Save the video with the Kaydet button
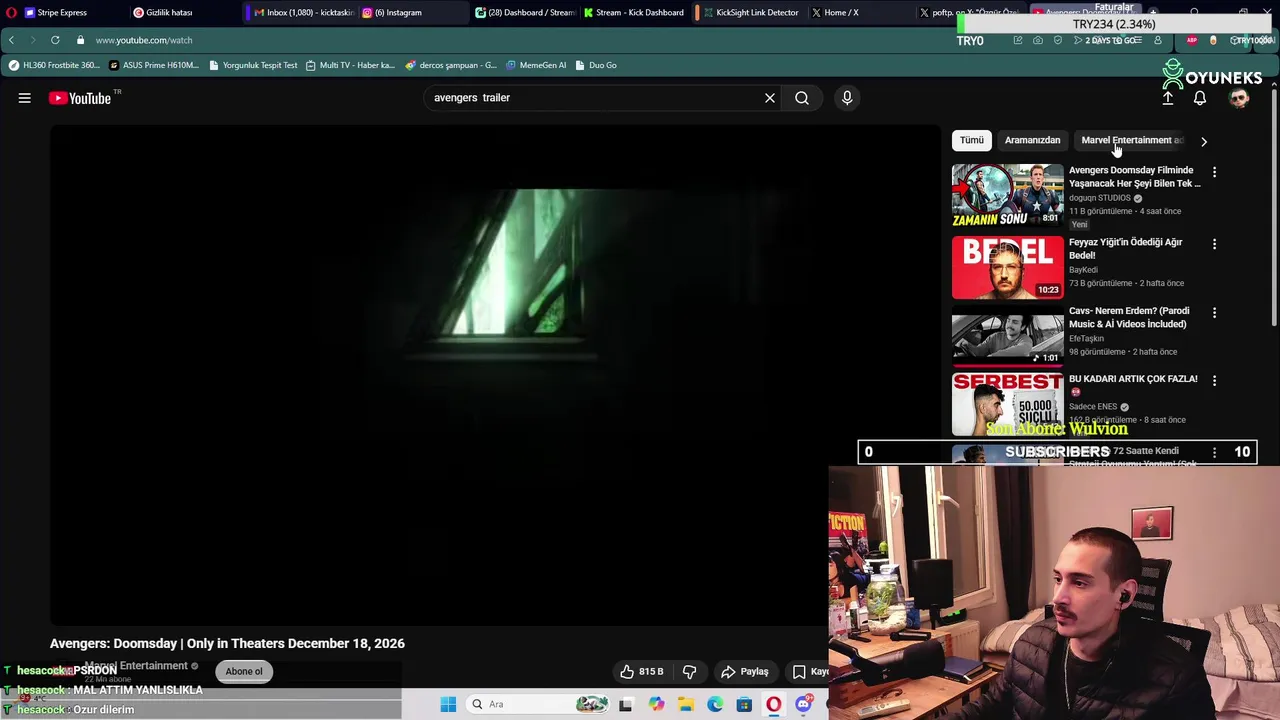Viewport: 1280px width, 720px height. [810, 672]
